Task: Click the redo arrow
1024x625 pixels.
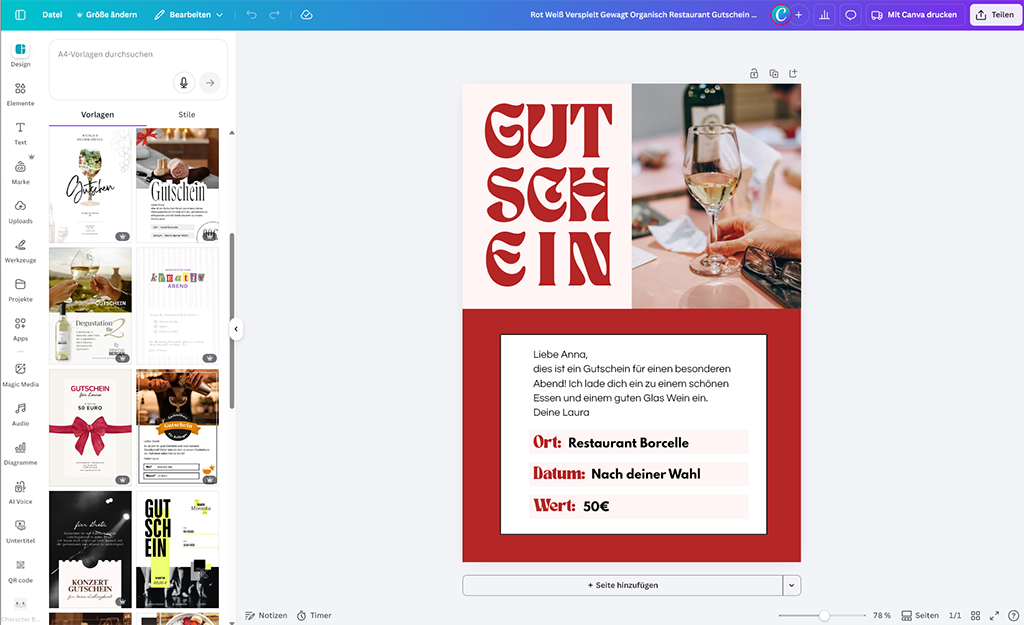Action: click(274, 14)
